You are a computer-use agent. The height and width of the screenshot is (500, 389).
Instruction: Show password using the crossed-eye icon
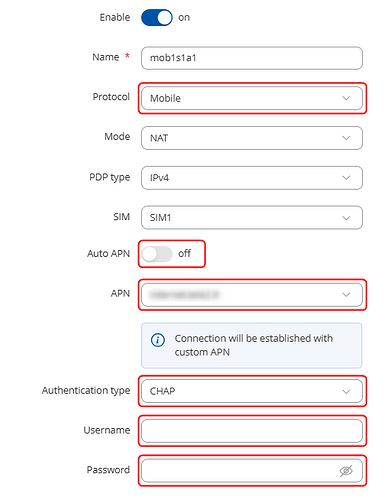tap(346, 471)
